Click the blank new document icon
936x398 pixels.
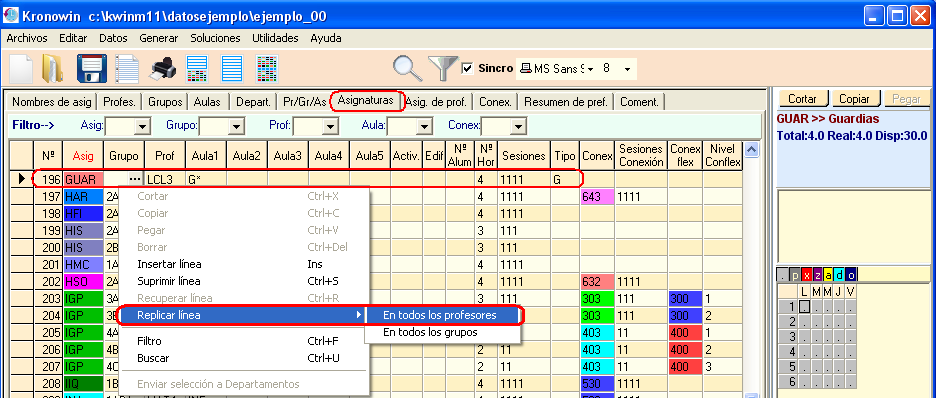tap(21, 69)
